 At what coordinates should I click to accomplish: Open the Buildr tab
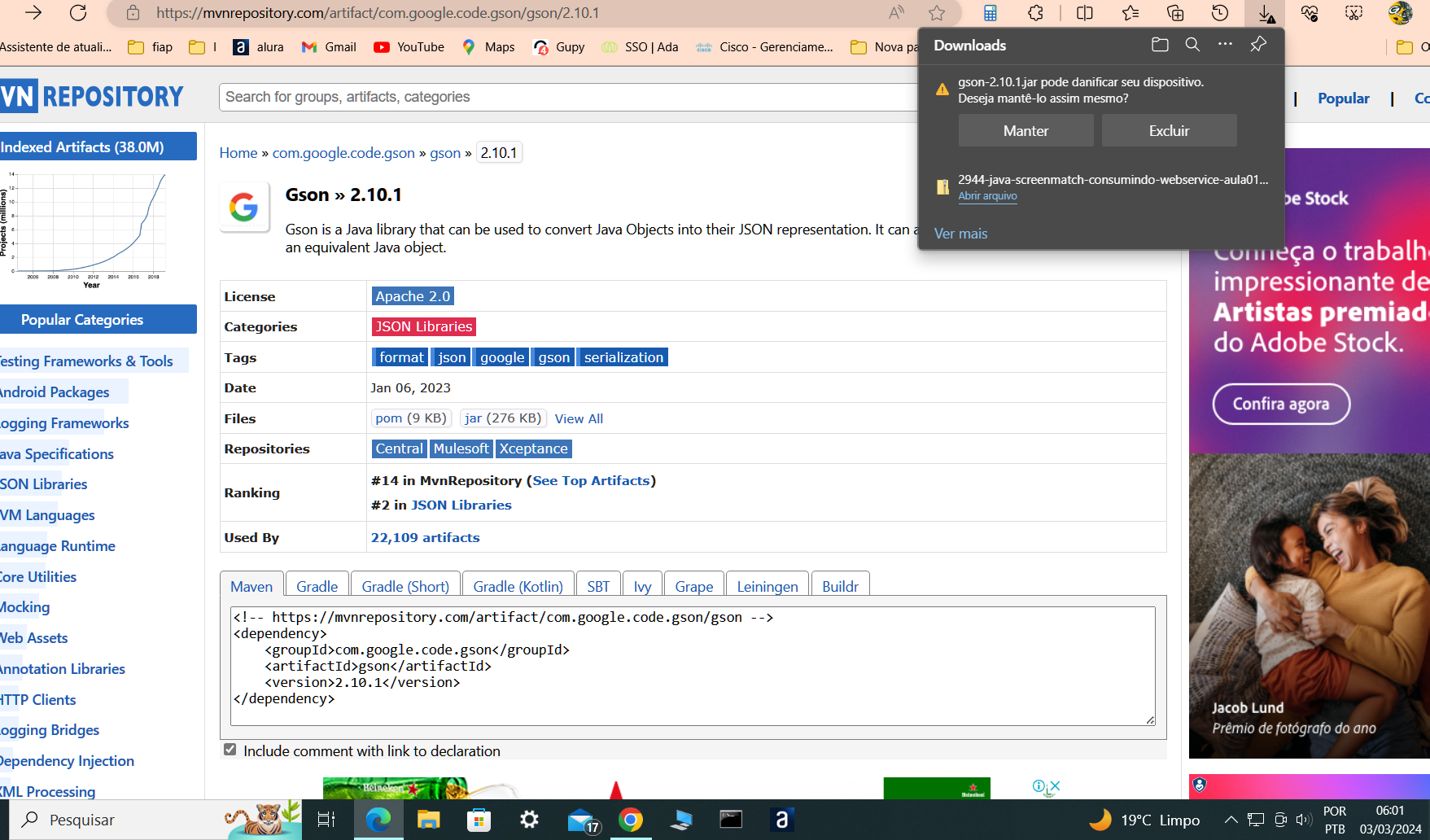[840, 586]
